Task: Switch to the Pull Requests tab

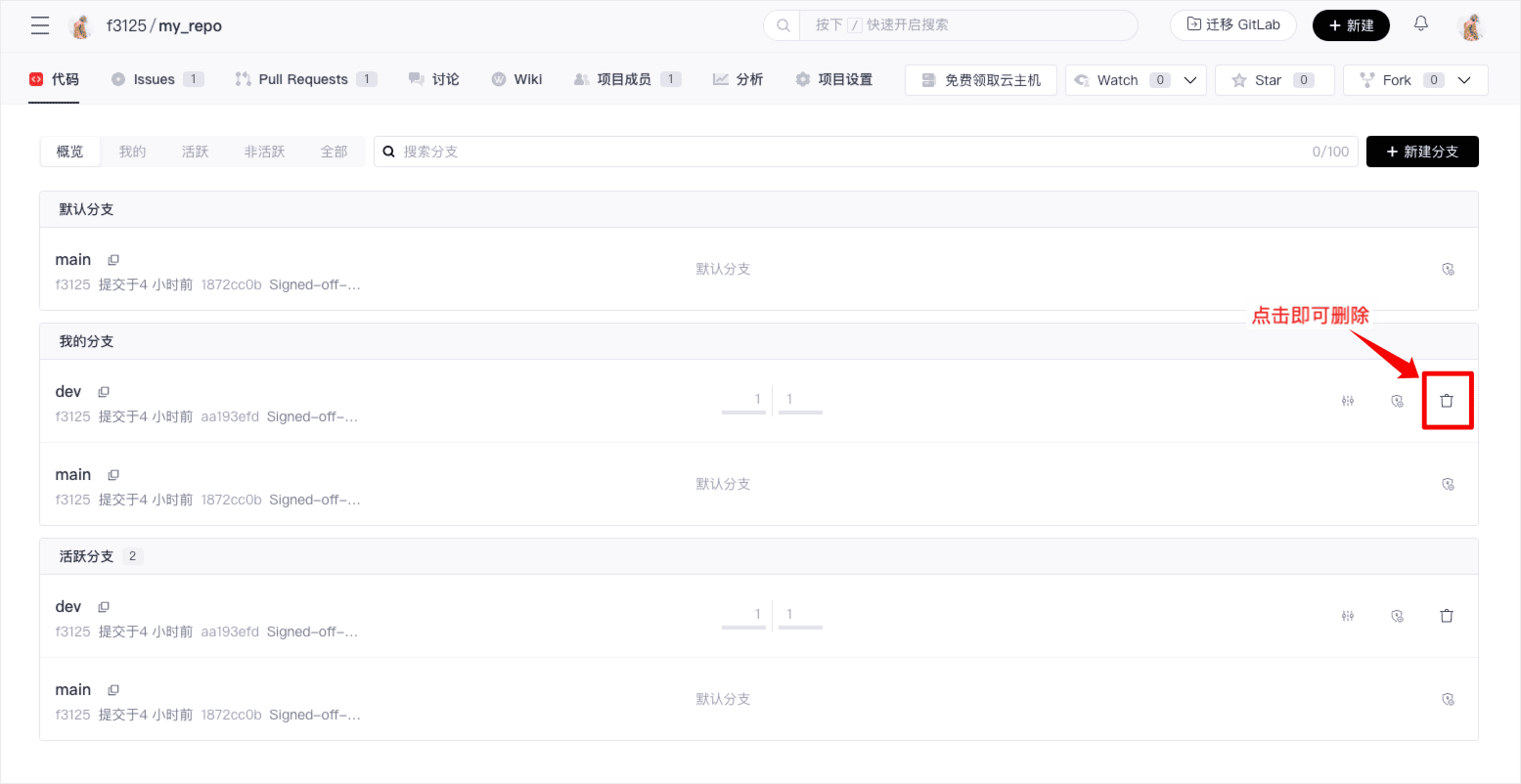Action: pos(303,80)
